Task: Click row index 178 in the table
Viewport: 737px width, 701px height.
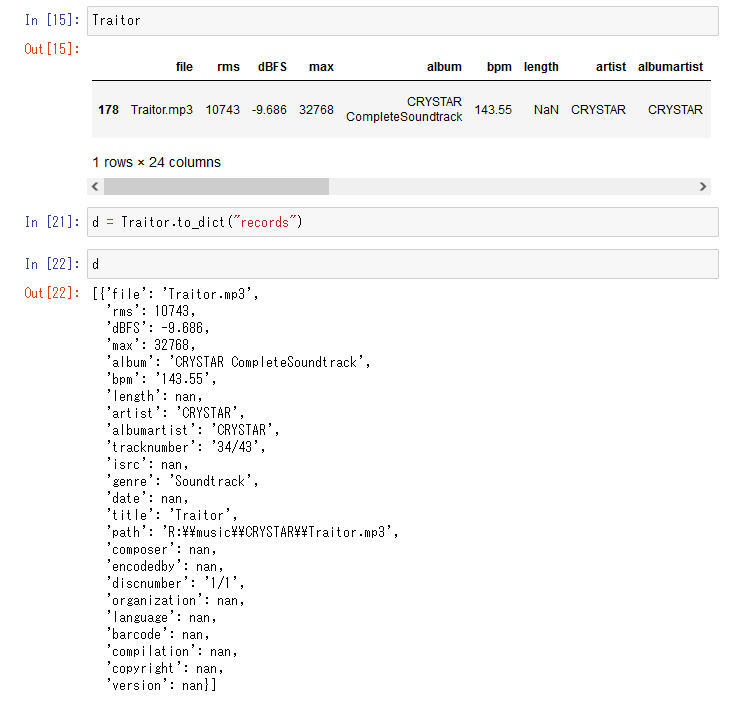Action: (x=108, y=110)
